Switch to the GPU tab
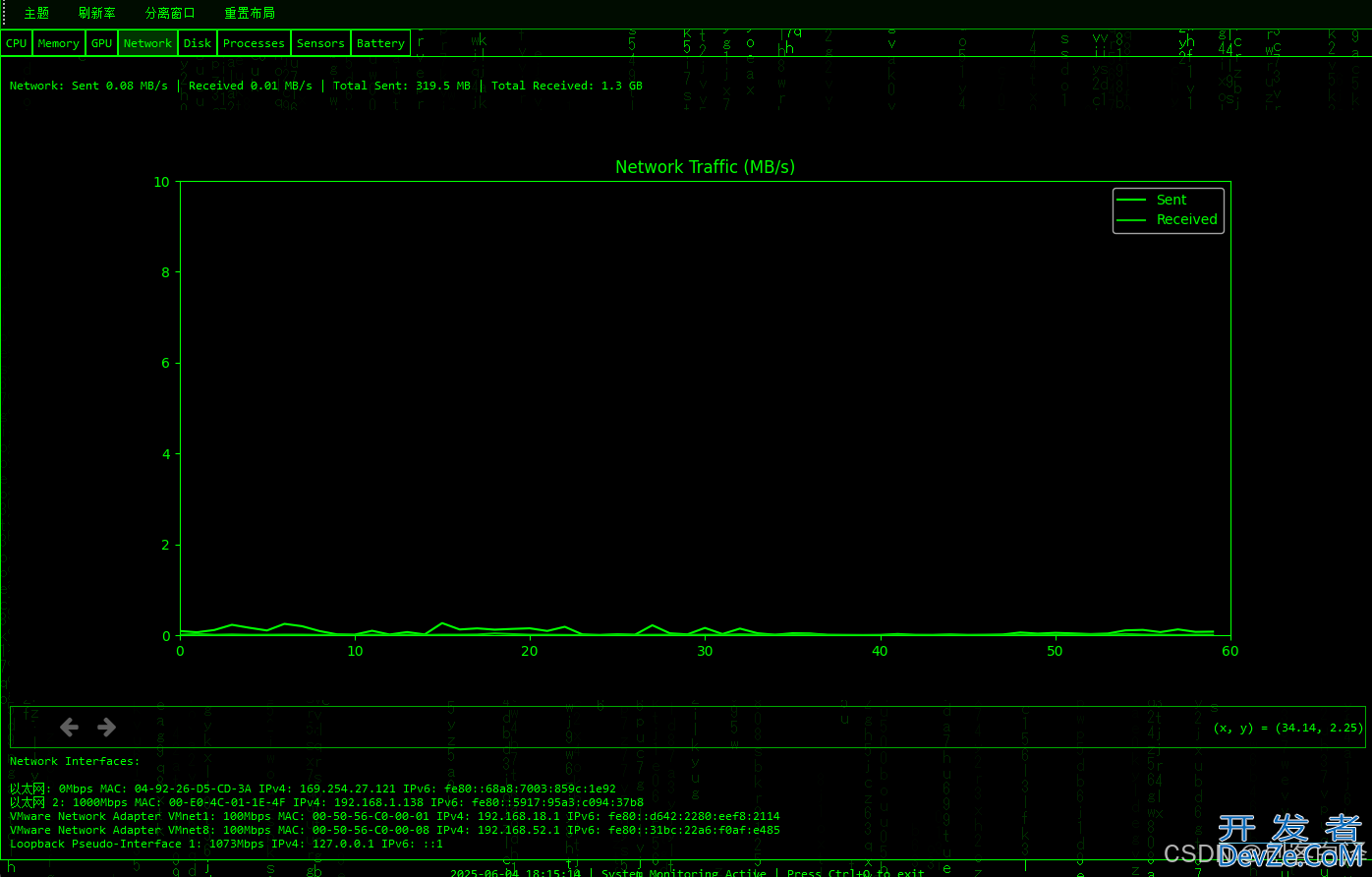This screenshot has height=877, width=1372. (102, 43)
